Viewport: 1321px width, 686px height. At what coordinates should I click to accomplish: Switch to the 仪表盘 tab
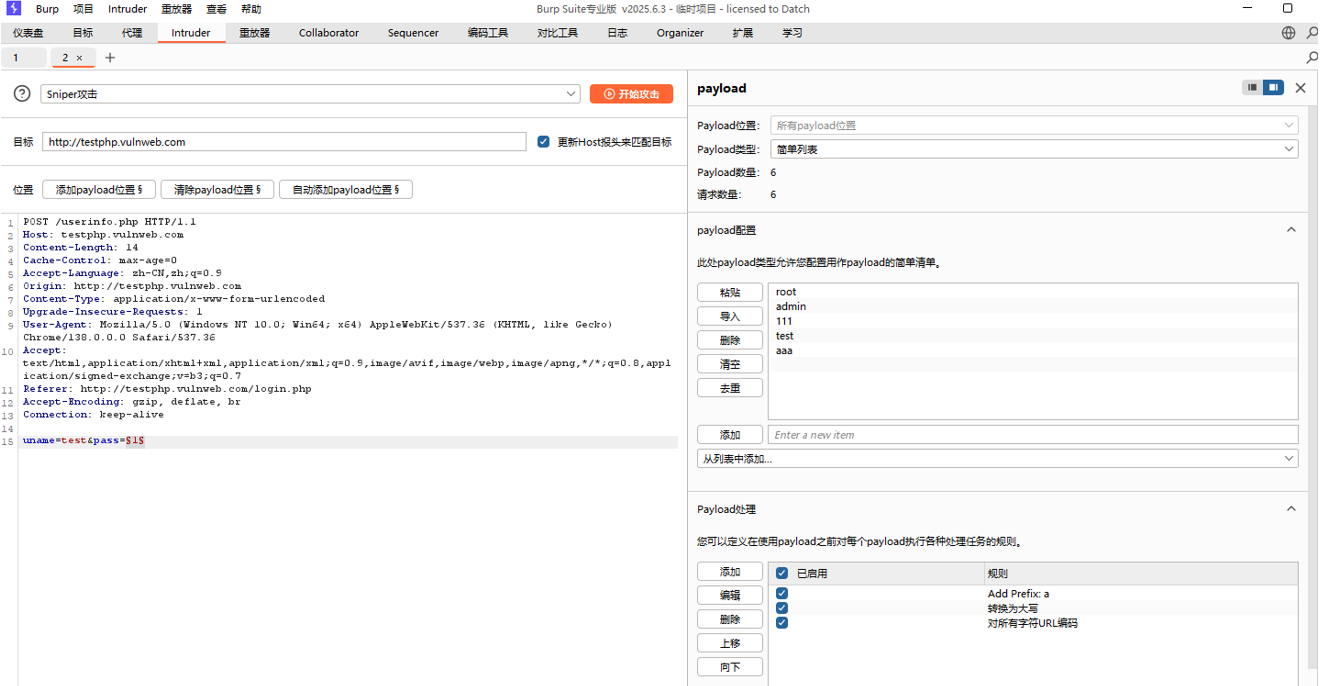(28, 33)
